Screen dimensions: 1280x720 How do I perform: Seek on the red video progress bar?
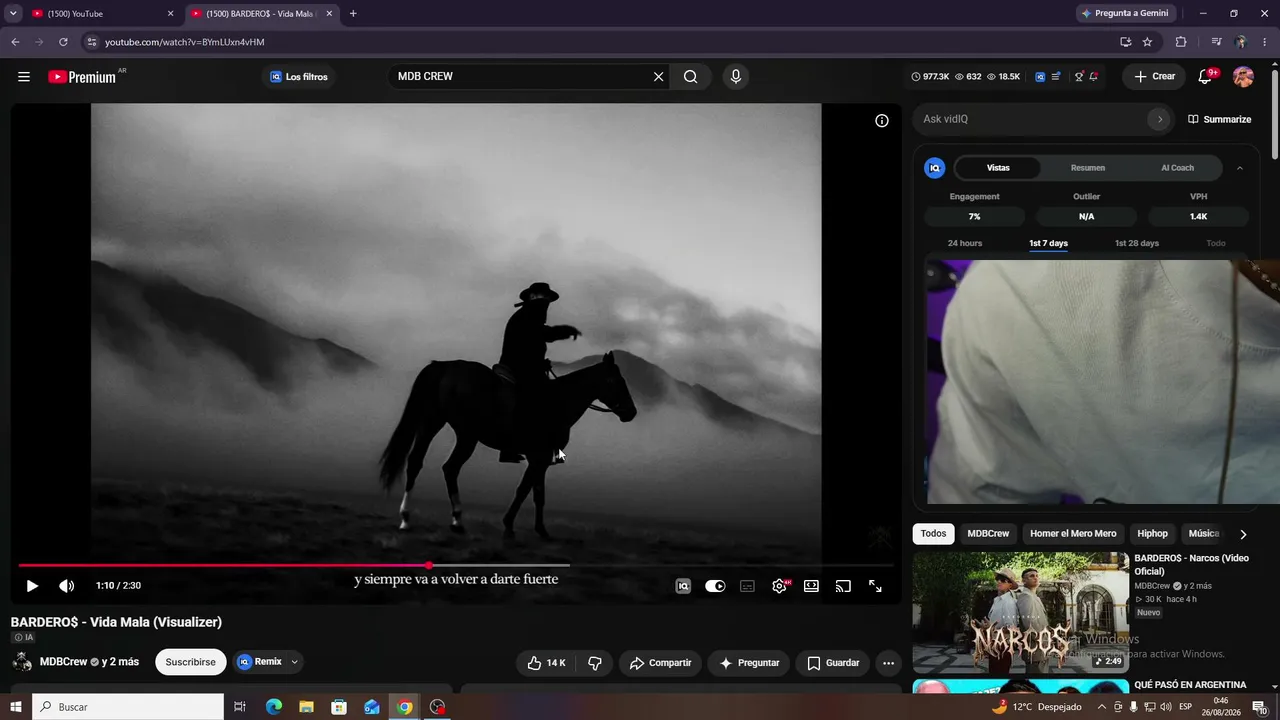coord(456,566)
